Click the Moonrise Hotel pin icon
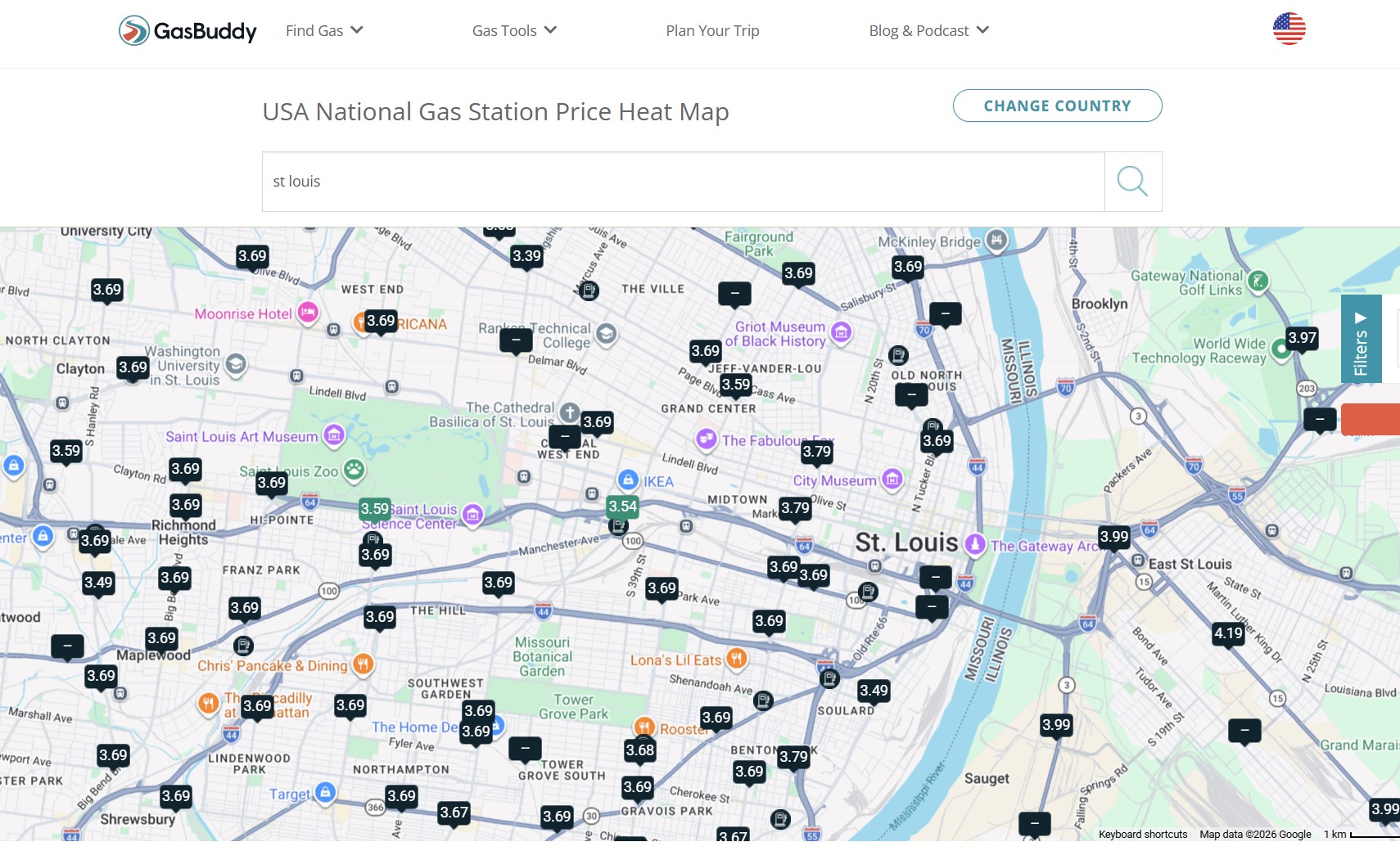Viewport: 1400px width, 860px height. (308, 313)
